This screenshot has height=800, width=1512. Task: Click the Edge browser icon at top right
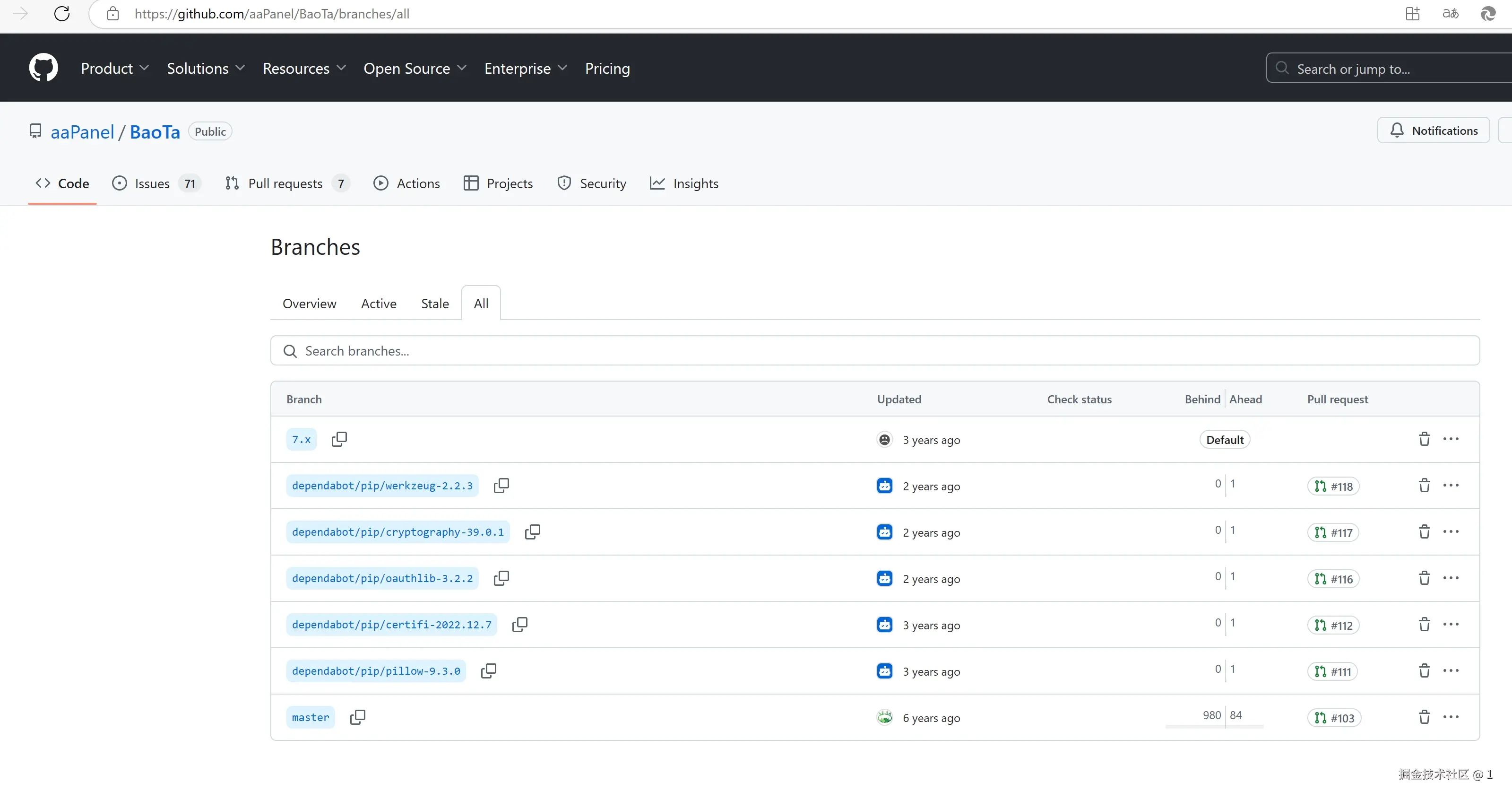point(1488,14)
